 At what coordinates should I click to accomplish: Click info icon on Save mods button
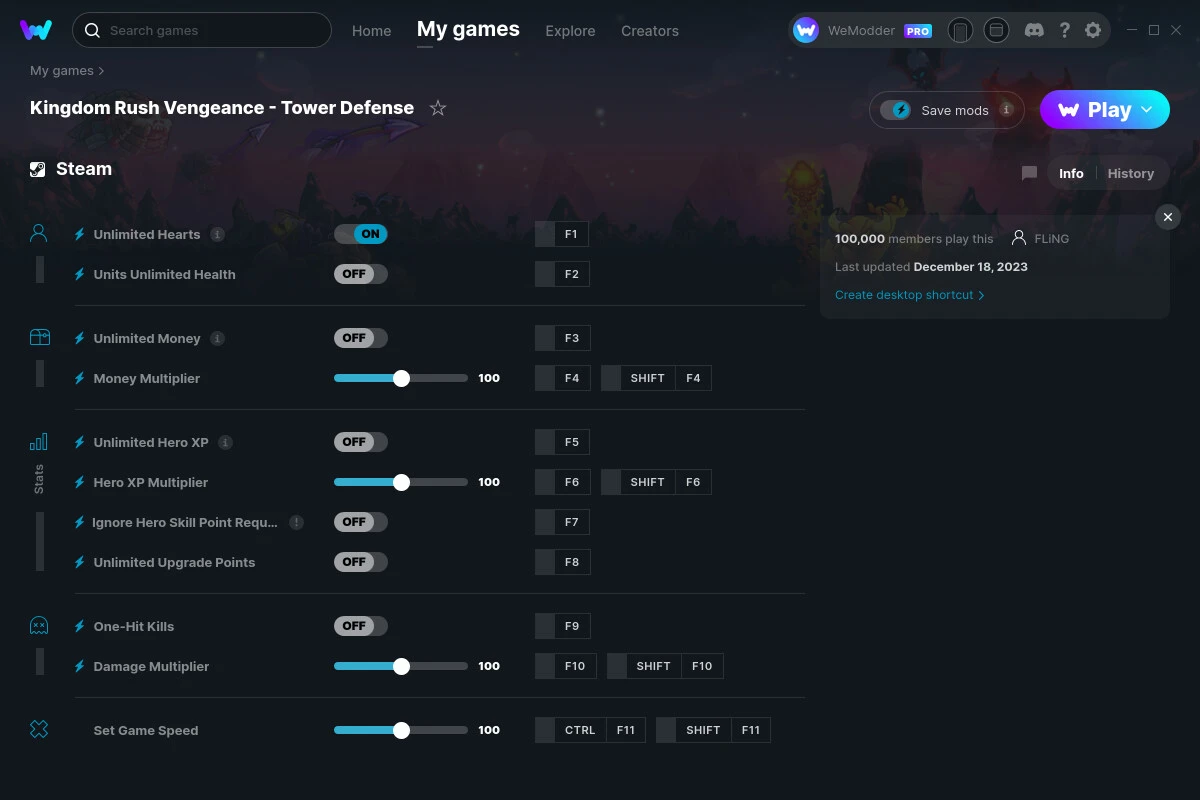tap(1006, 110)
